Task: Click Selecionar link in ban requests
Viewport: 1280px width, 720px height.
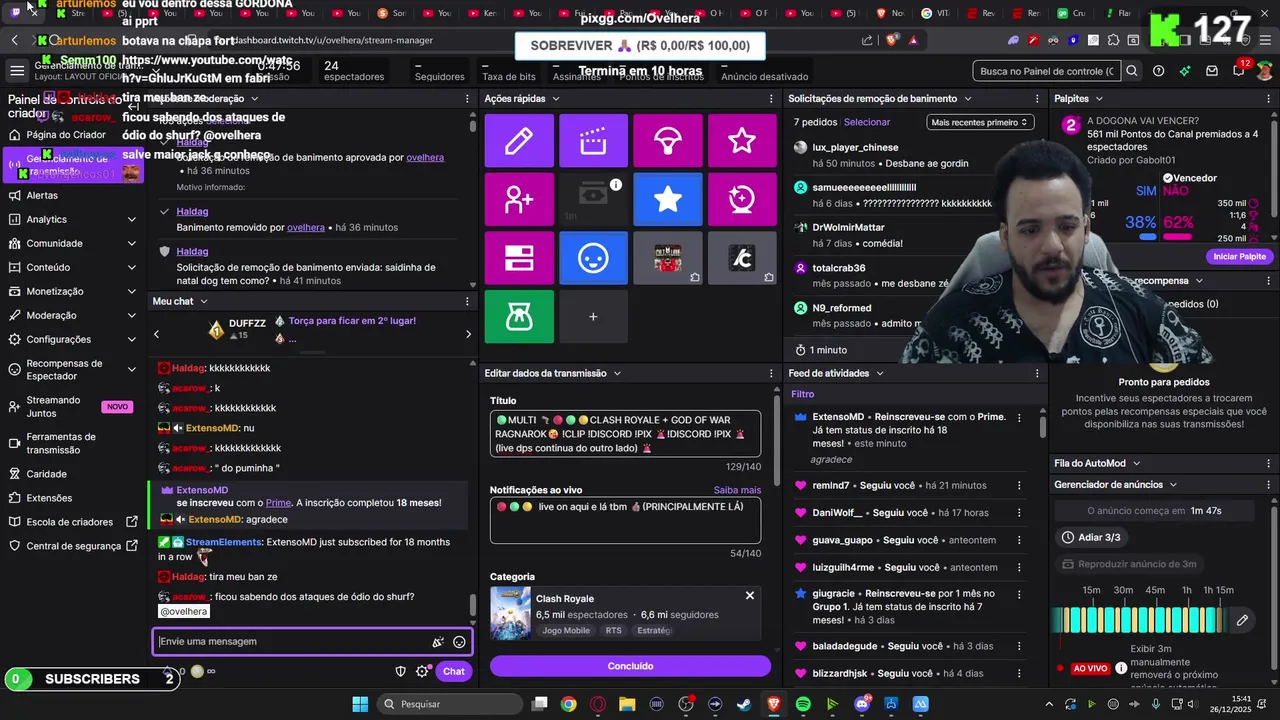Action: [867, 122]
